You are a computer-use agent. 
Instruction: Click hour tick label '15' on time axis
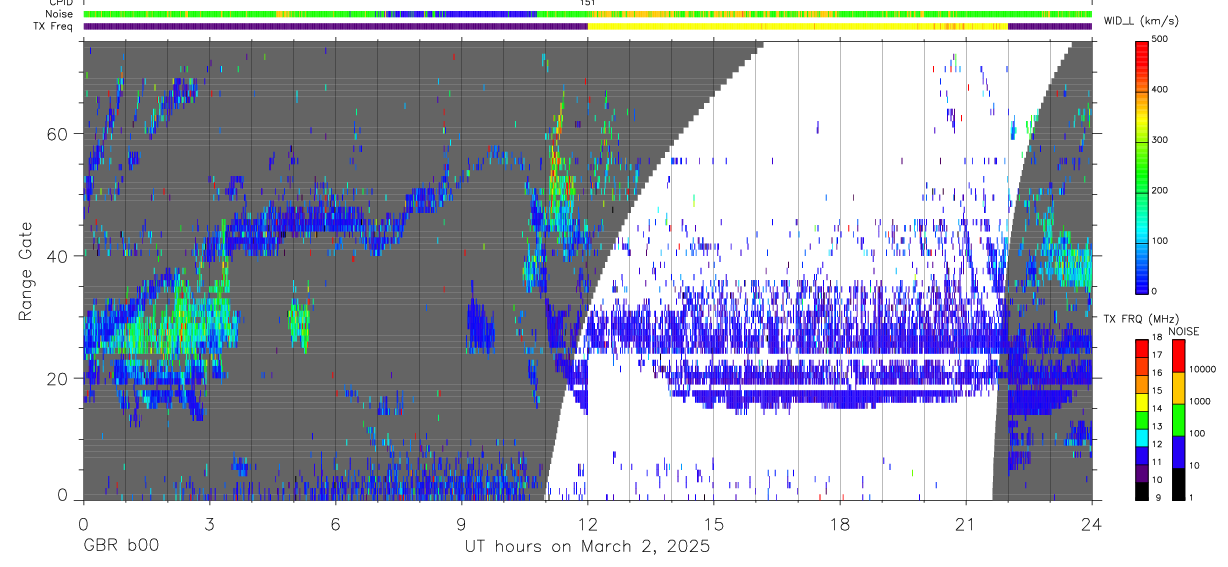click(713, 523)
